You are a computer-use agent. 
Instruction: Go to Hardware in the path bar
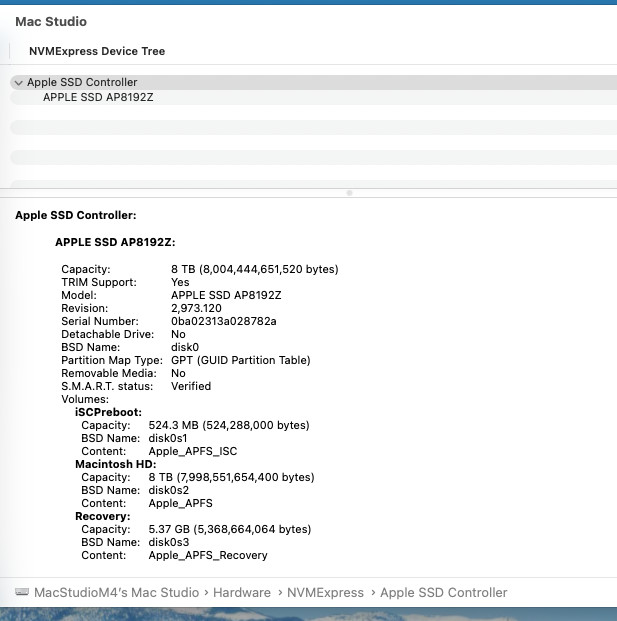[242, 592]
